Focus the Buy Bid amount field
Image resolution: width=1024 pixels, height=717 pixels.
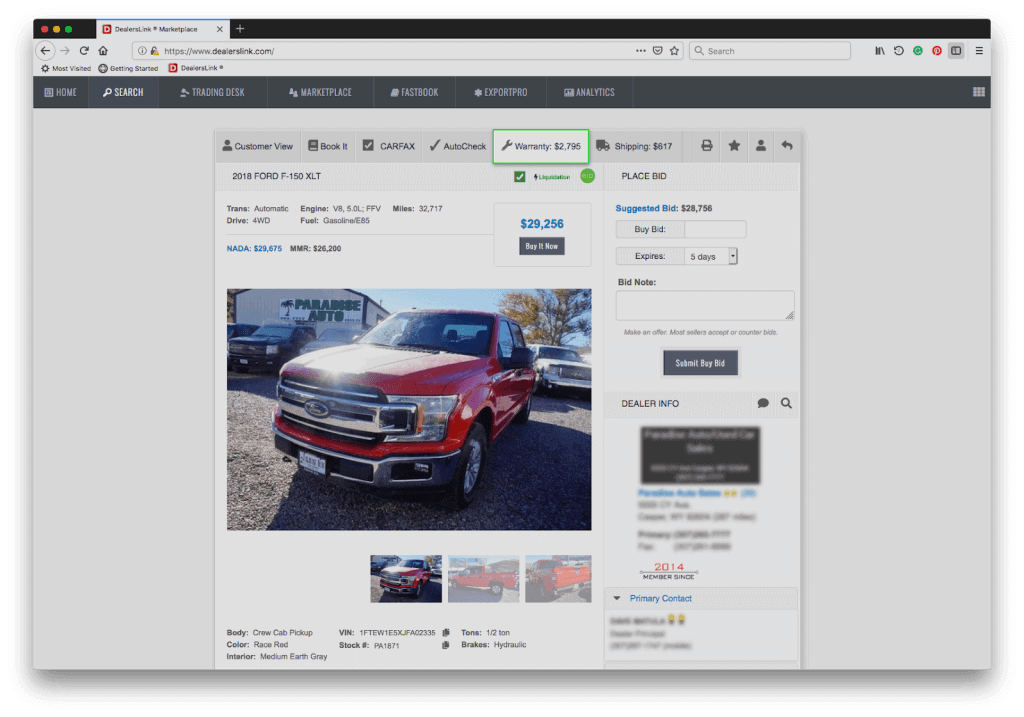pos(715,229)
